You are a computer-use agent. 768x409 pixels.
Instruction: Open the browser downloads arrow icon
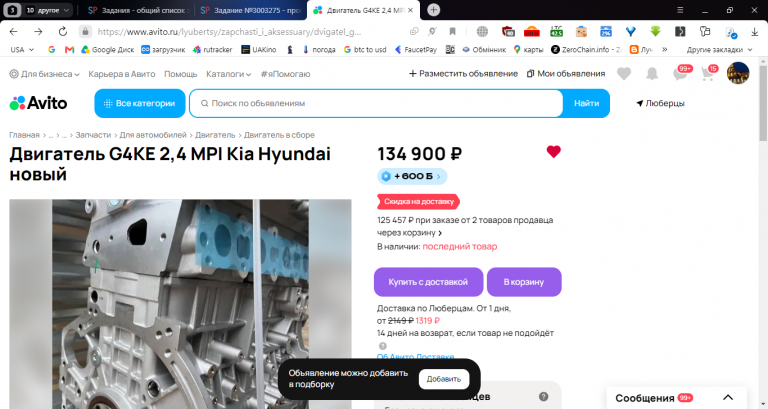[x=754, y=32]
